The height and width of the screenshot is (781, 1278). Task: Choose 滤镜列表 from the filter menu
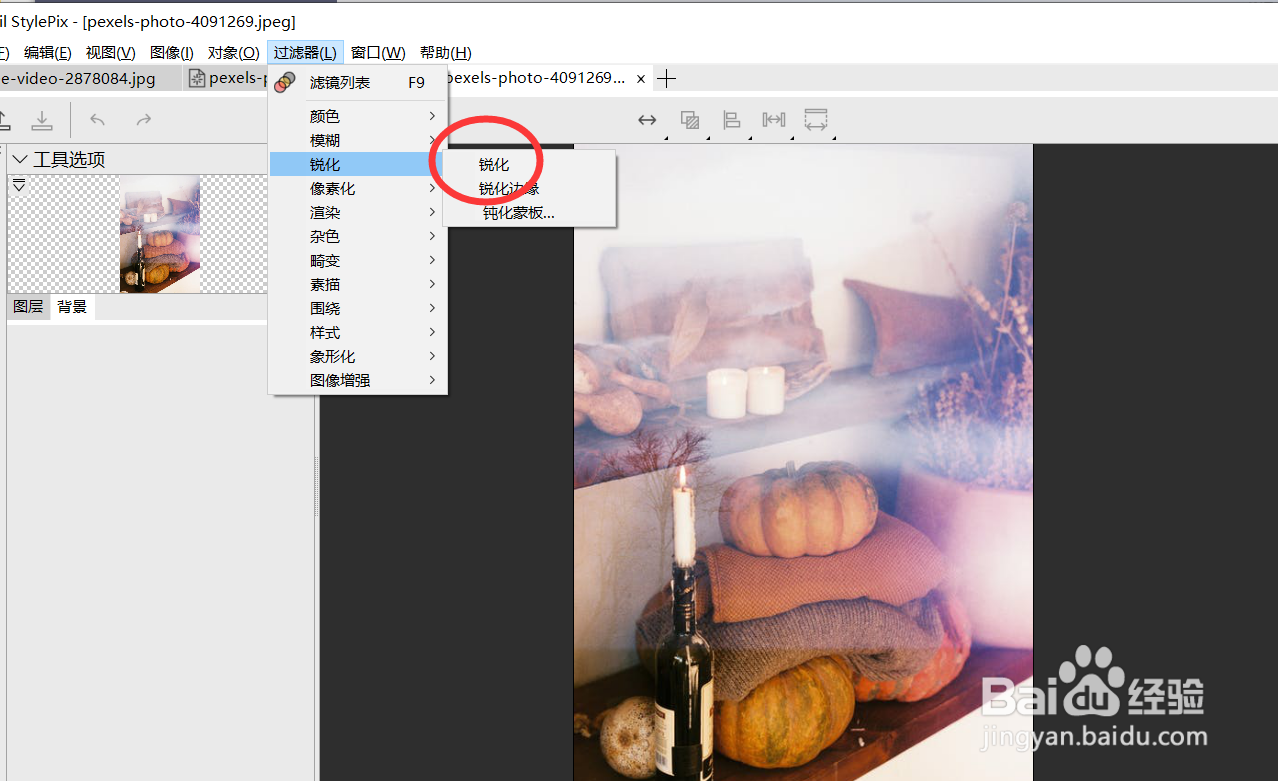pyautogui.click(x=358, y=83)
